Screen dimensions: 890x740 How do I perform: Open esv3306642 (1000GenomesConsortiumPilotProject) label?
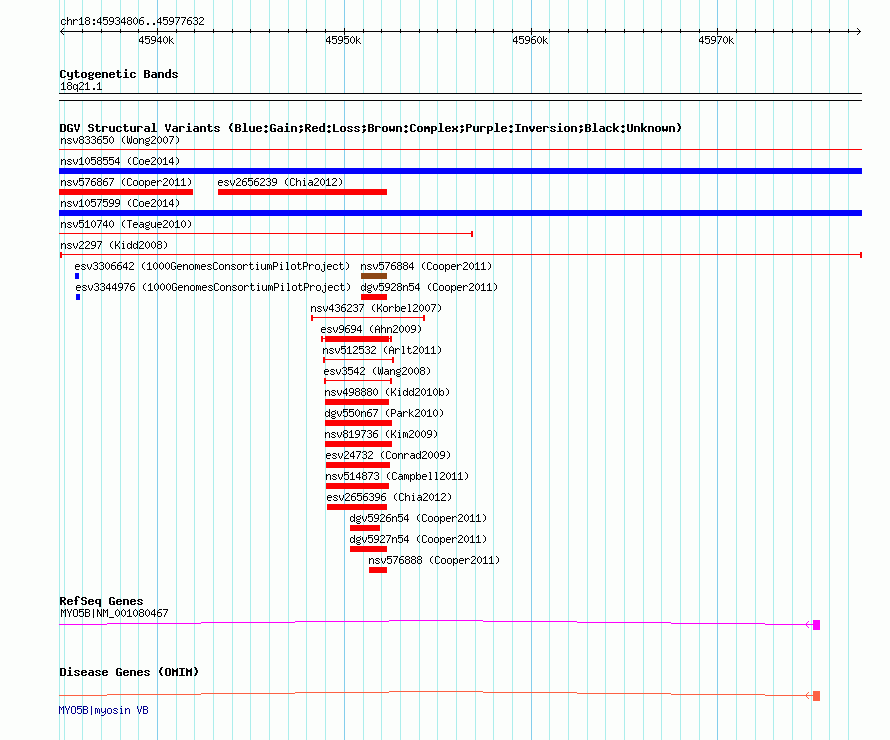212,266
